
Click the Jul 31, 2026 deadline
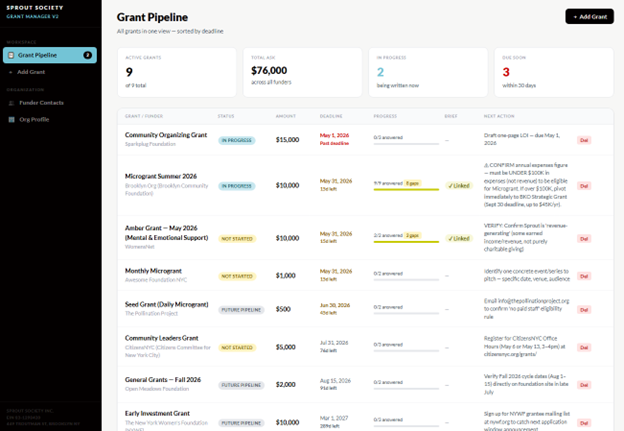(x=334, y=343)
